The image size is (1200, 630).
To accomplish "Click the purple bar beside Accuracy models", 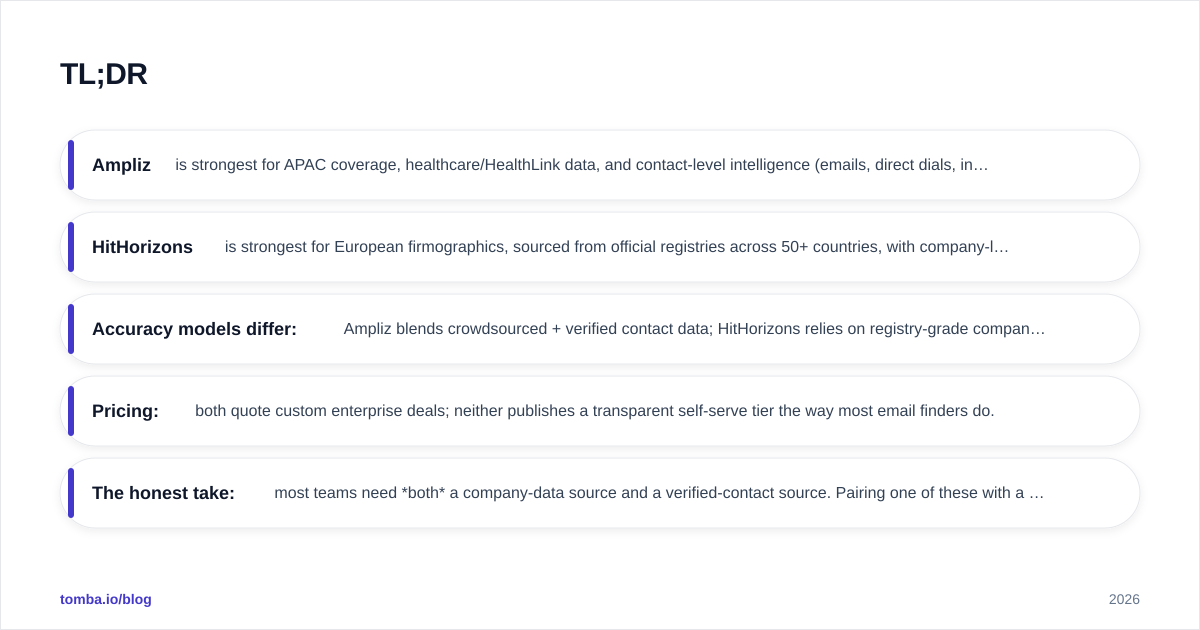I will coord(71,329).
